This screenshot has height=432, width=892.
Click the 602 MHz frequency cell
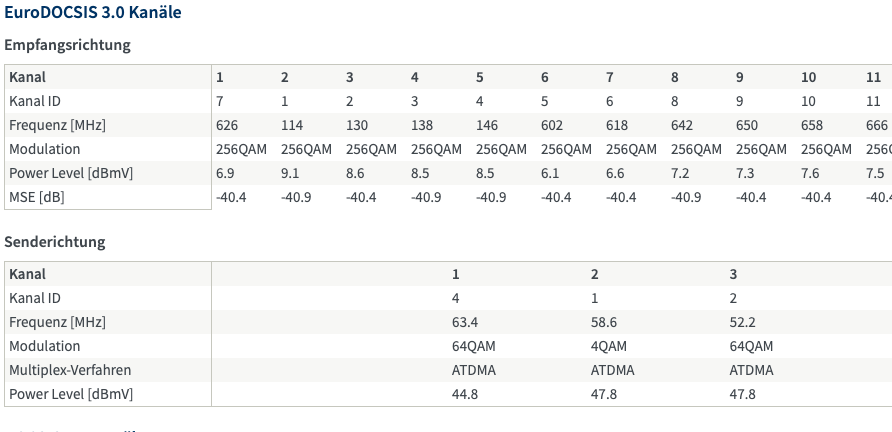(552, 125)
